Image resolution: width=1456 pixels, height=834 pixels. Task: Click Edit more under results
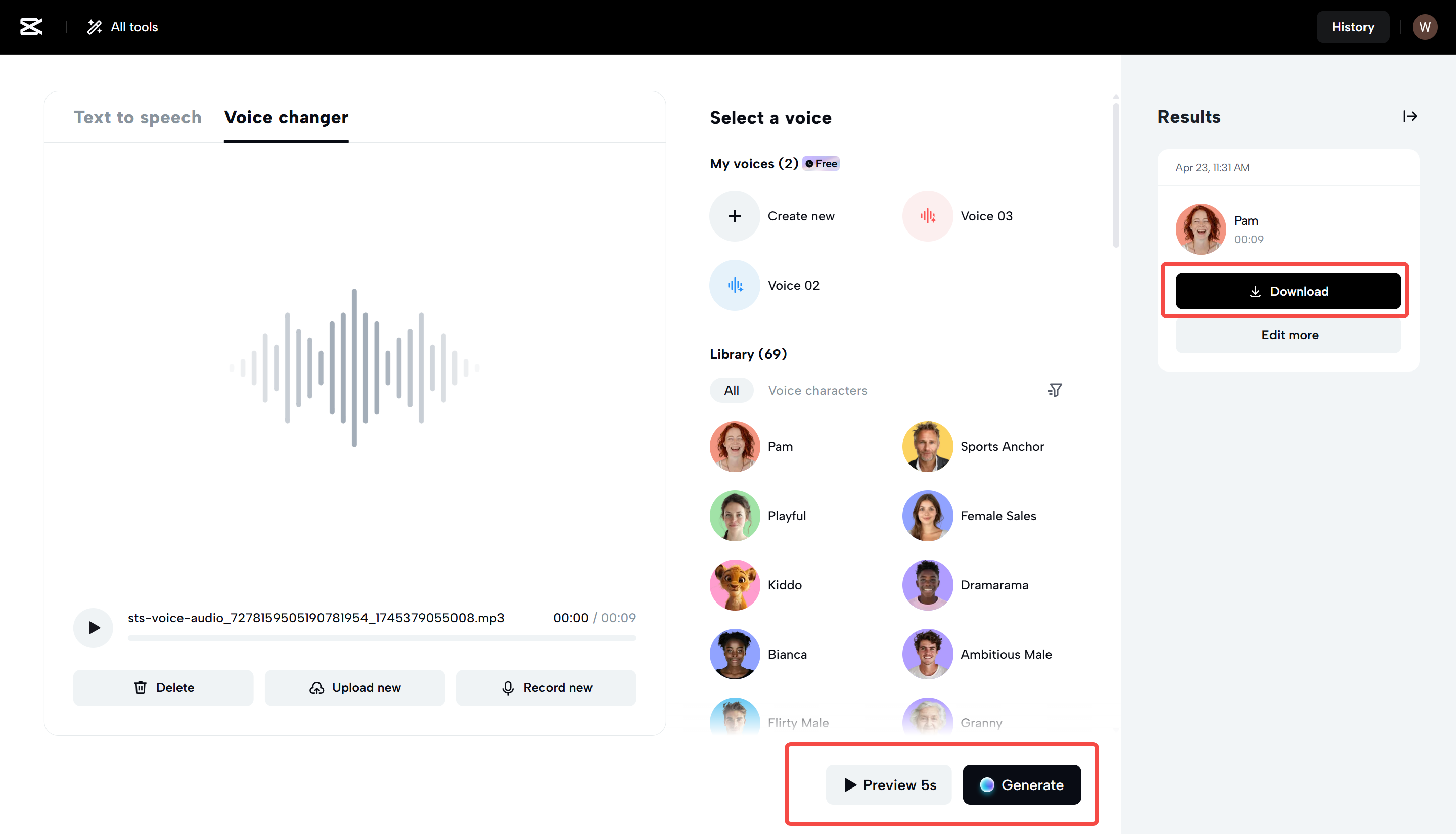[x=1288, y=335]
